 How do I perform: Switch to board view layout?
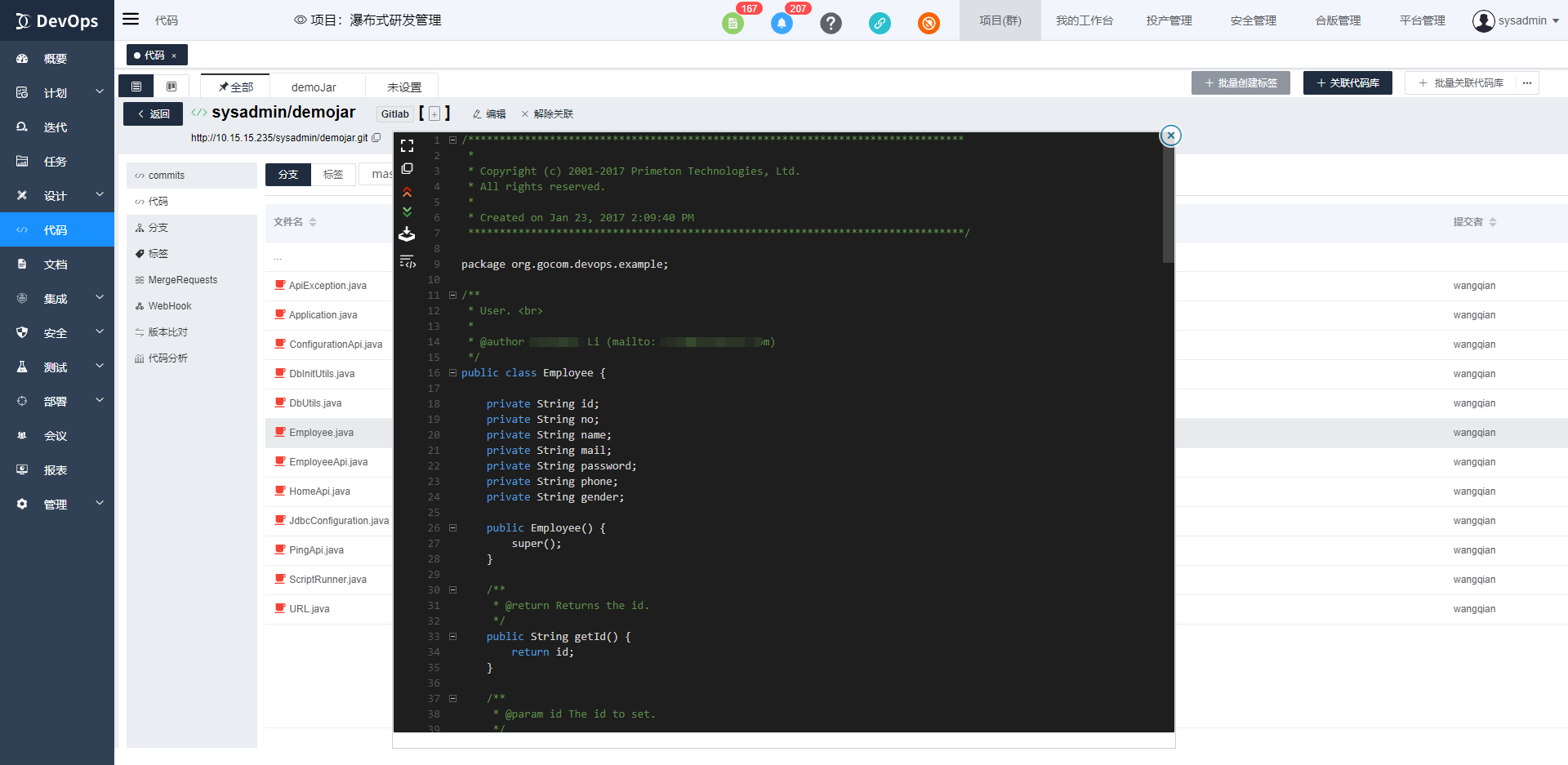171,87
